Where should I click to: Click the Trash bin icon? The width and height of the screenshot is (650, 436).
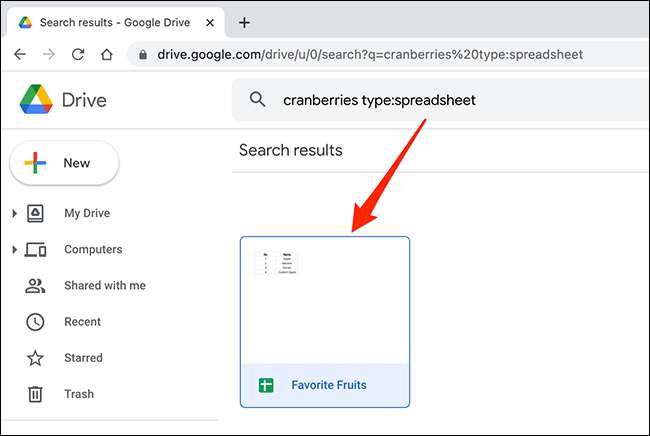pyautogui.click(x=35, y=394)
